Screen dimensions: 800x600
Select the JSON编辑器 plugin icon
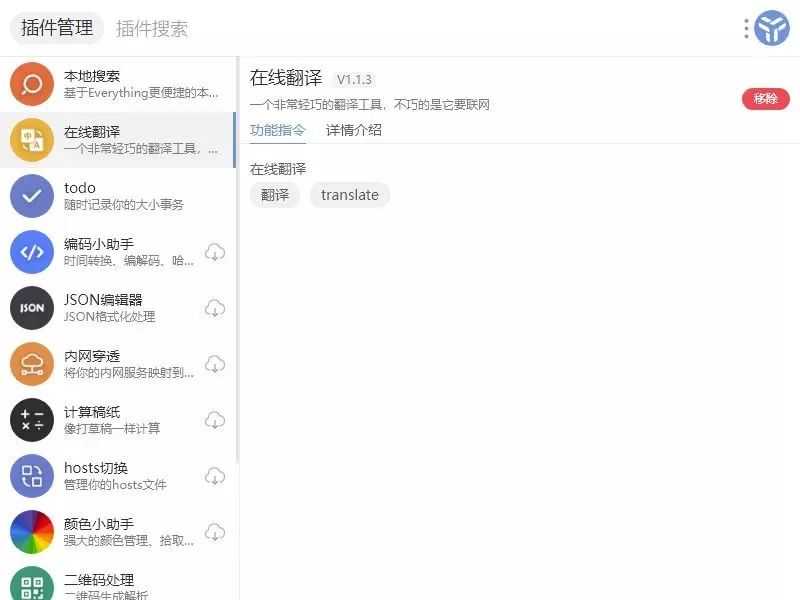pos(31,308)
